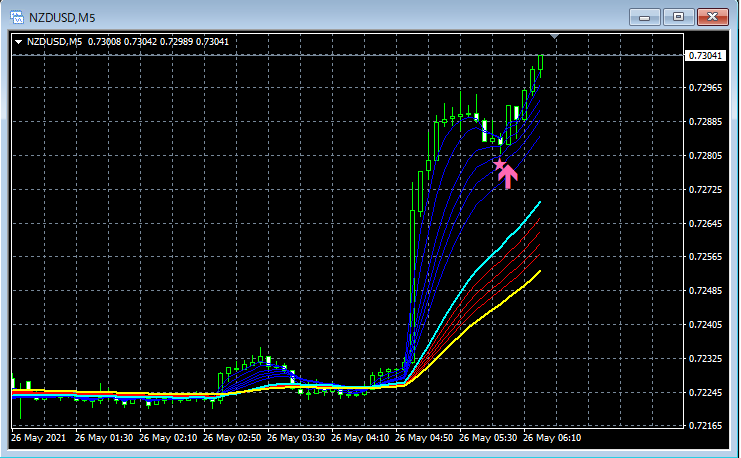Screen dimensions: 741x458
Task: Click the latest green candlestick
Action: 540,62
